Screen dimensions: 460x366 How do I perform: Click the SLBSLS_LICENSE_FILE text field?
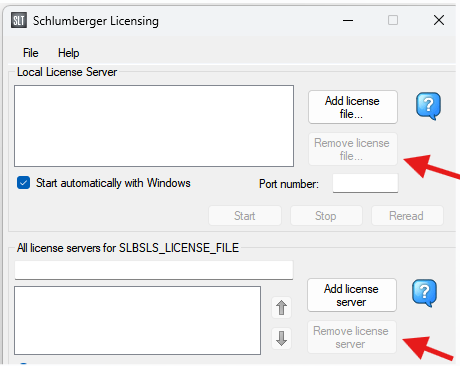[154, 270]
